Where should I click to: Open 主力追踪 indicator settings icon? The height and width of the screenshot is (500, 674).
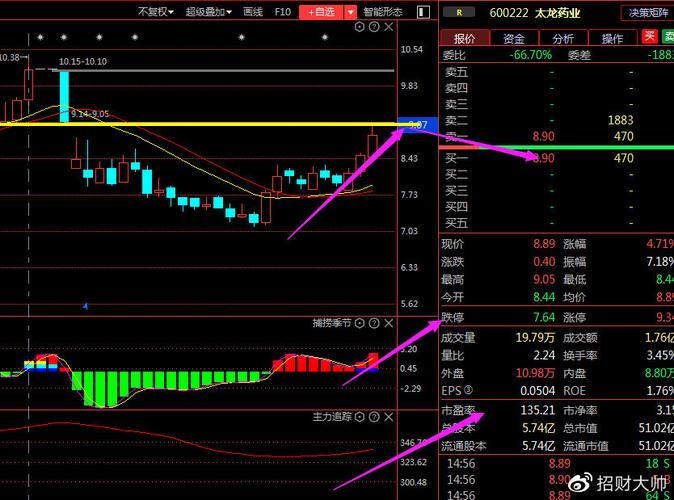pyautogui.click(x=360, y=417)
